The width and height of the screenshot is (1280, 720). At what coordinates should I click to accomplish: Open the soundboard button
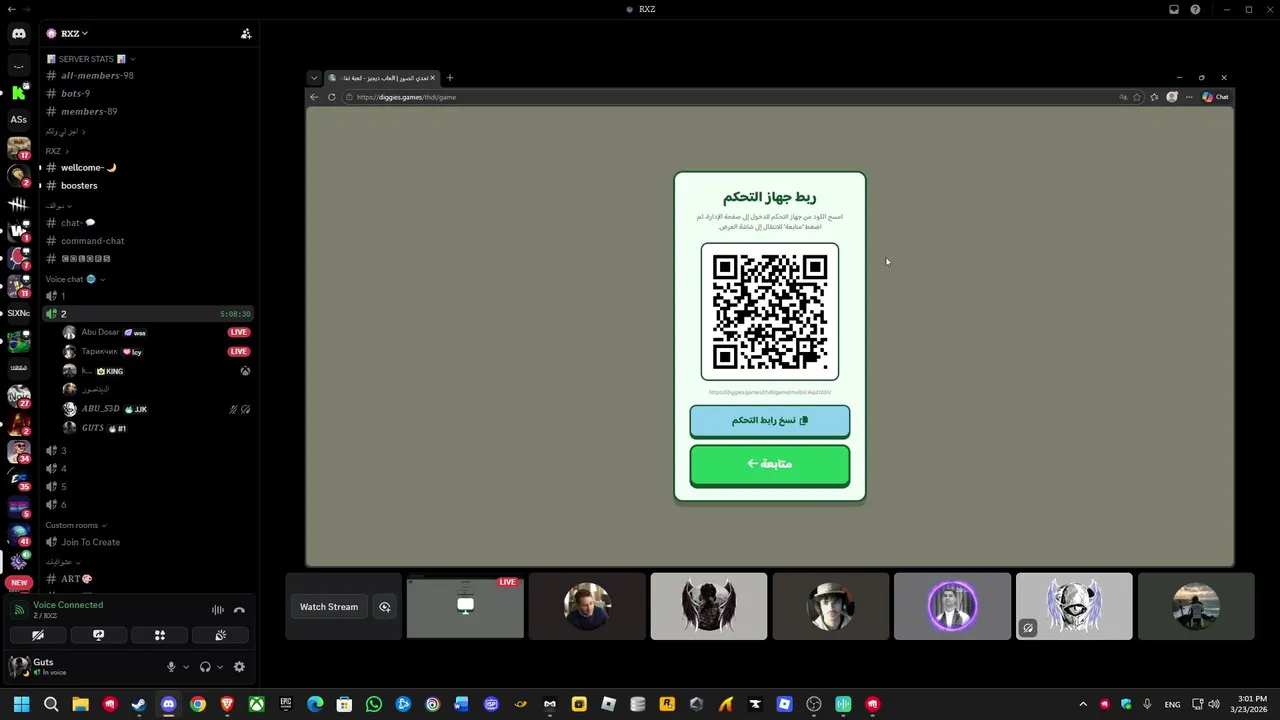(x=220, y=635)
